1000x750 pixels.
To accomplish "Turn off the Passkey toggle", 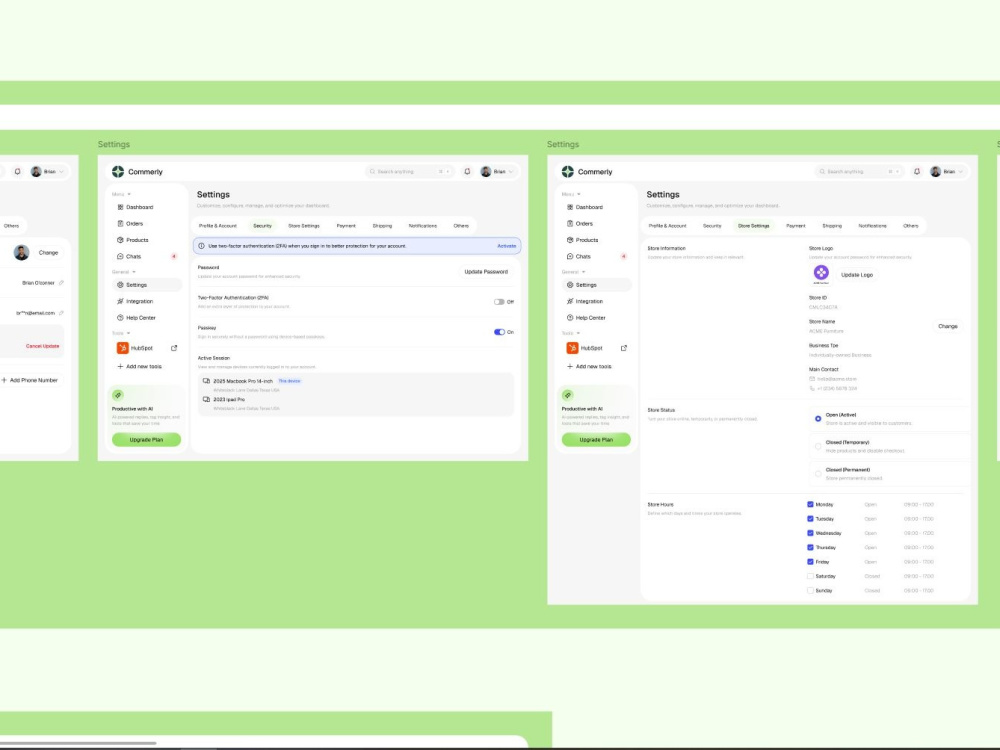I will (x=499, y=332).
